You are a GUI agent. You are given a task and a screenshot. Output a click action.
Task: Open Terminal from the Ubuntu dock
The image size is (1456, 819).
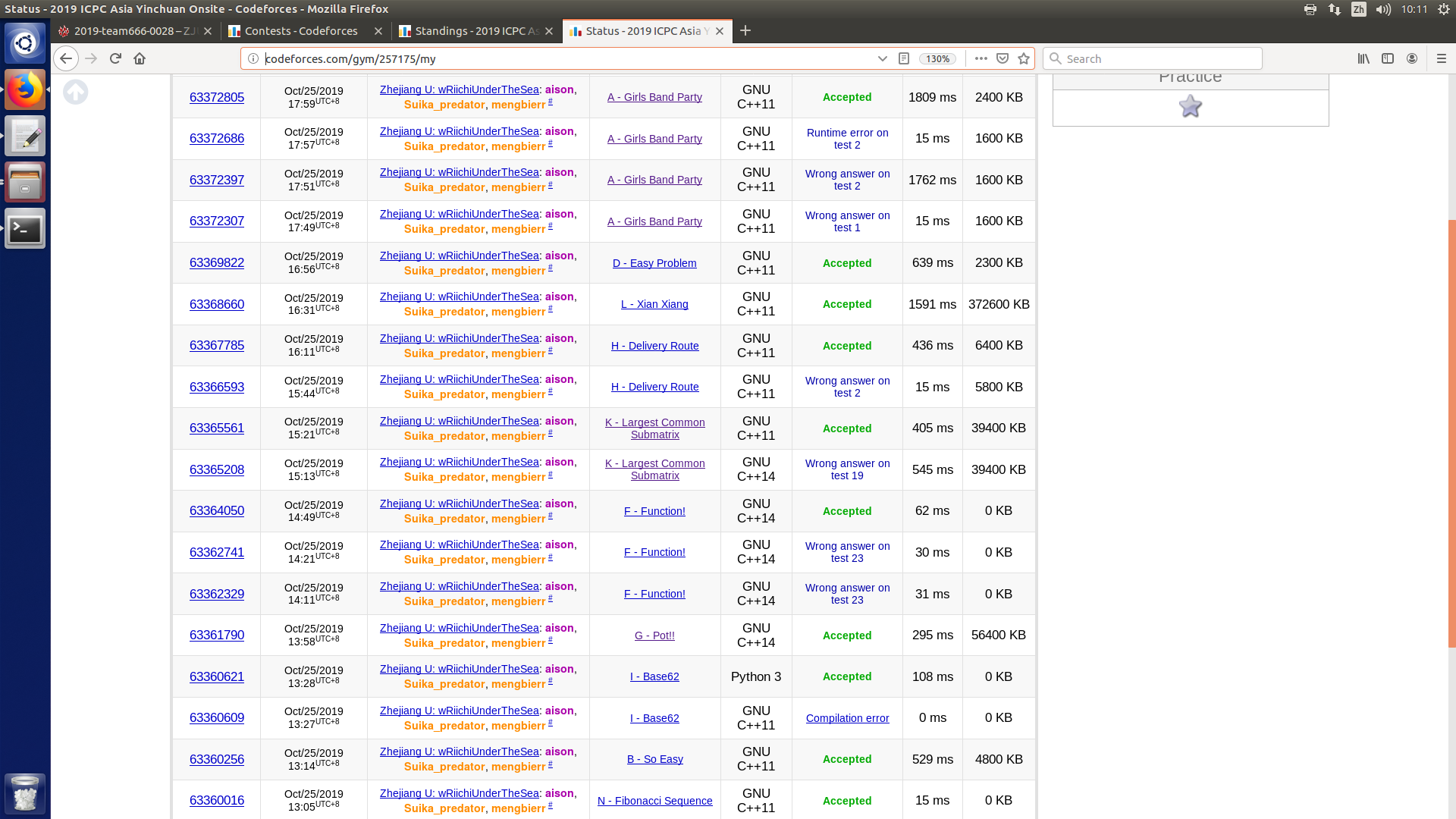click(x=25, y=229)
